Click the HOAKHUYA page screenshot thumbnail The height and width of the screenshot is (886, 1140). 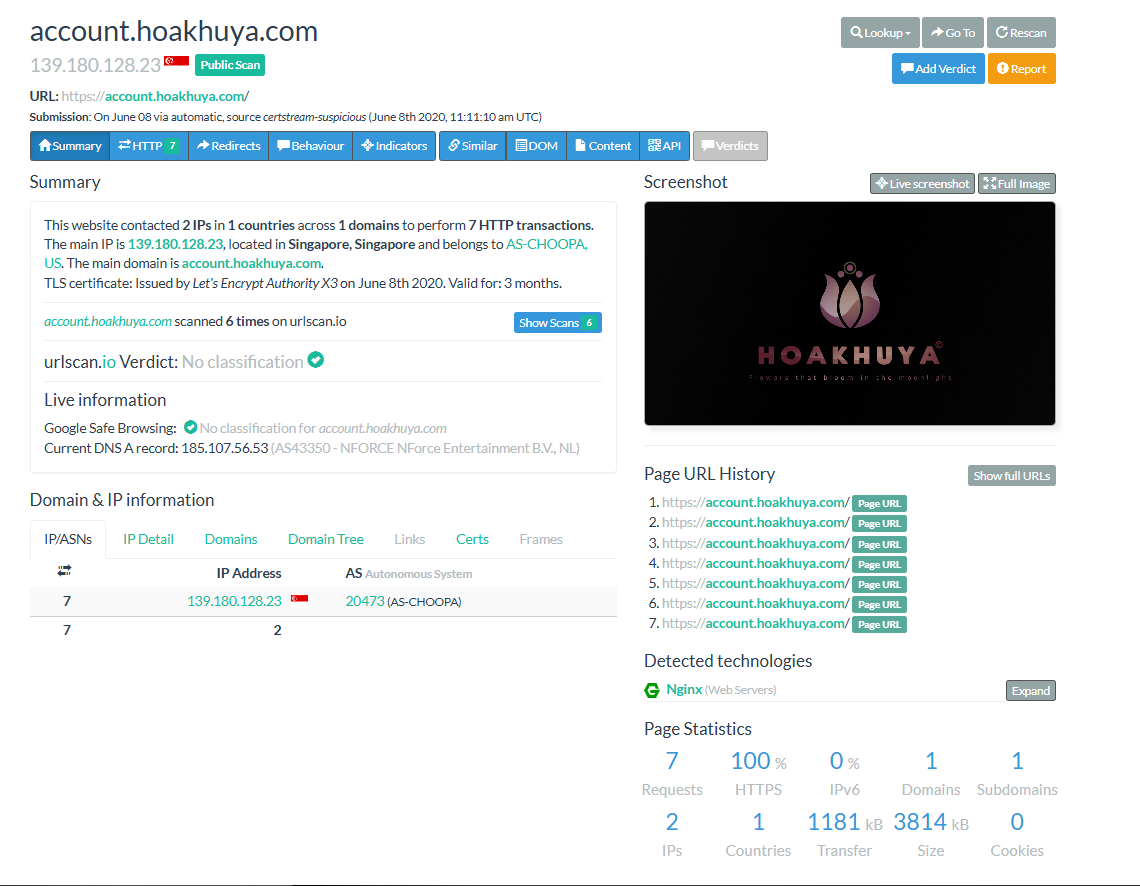[x=849, y=313]
